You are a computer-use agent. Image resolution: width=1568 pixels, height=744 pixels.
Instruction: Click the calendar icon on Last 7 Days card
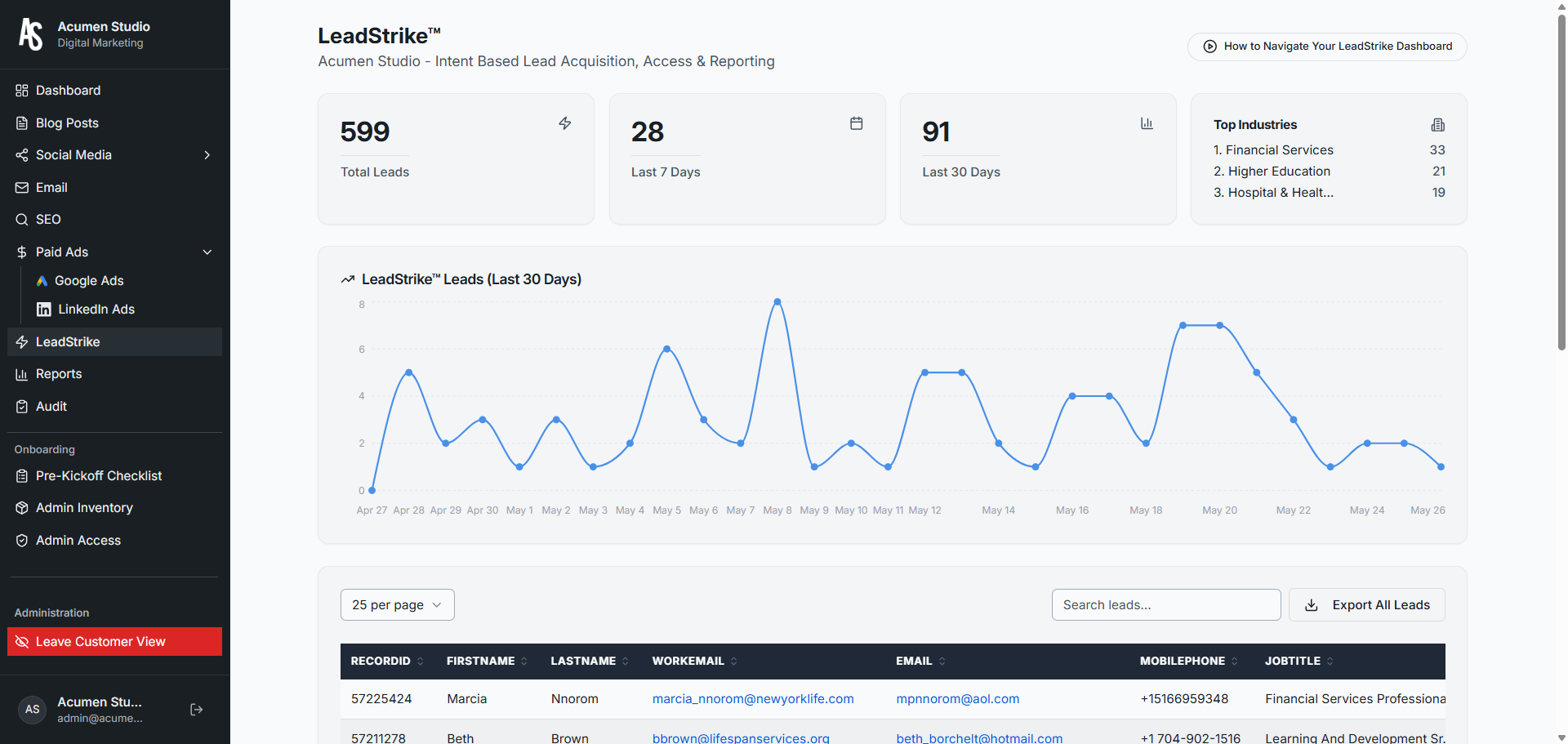coord(857,123)
